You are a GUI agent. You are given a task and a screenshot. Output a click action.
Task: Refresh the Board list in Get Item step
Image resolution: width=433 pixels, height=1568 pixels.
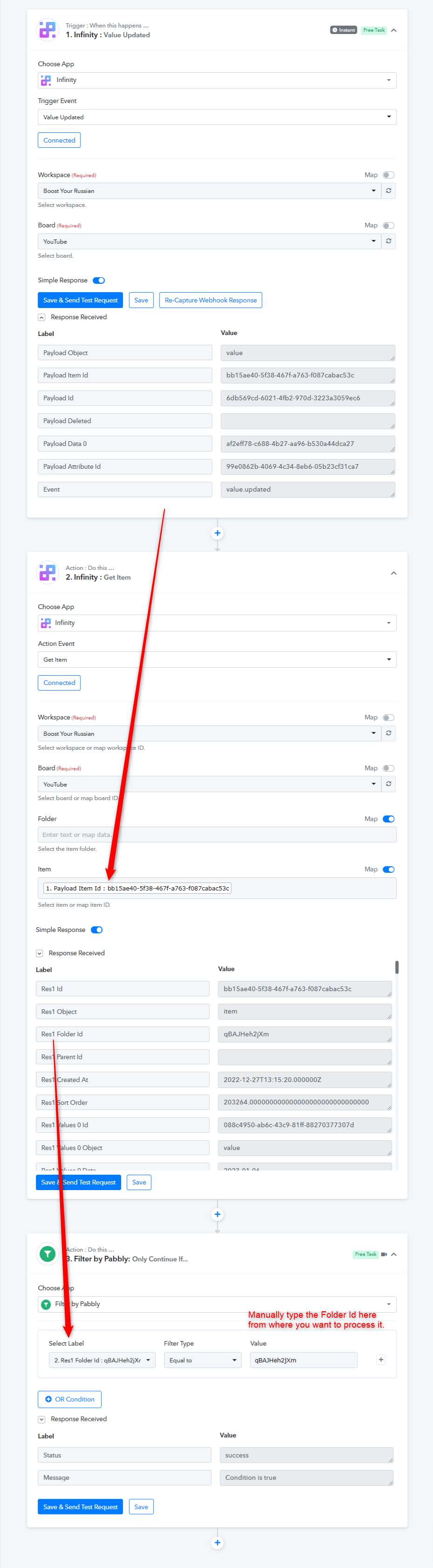[389, 784]
